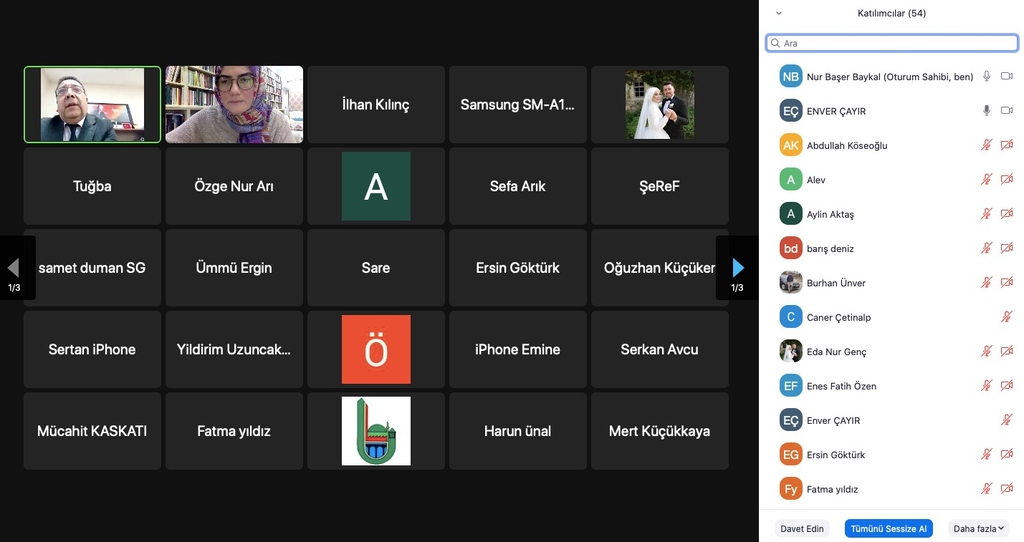Toggle Eda Nur Genç's muted microphone
The height and width of the screenshot is (542, 1024).
pyautogui.click(x=986, y=352)
